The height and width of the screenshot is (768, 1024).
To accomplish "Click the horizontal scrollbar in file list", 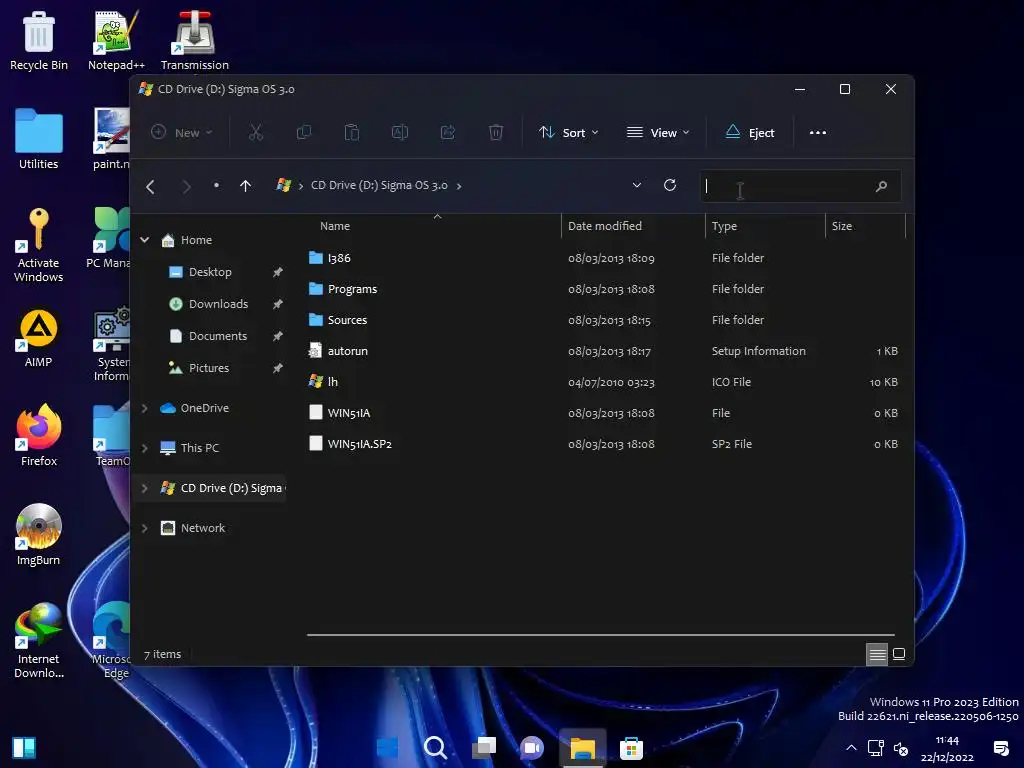I will click(600, 634).
